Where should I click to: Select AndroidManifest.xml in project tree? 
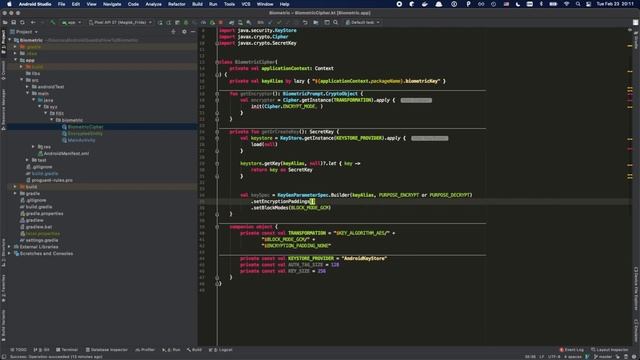click(66, 153)
